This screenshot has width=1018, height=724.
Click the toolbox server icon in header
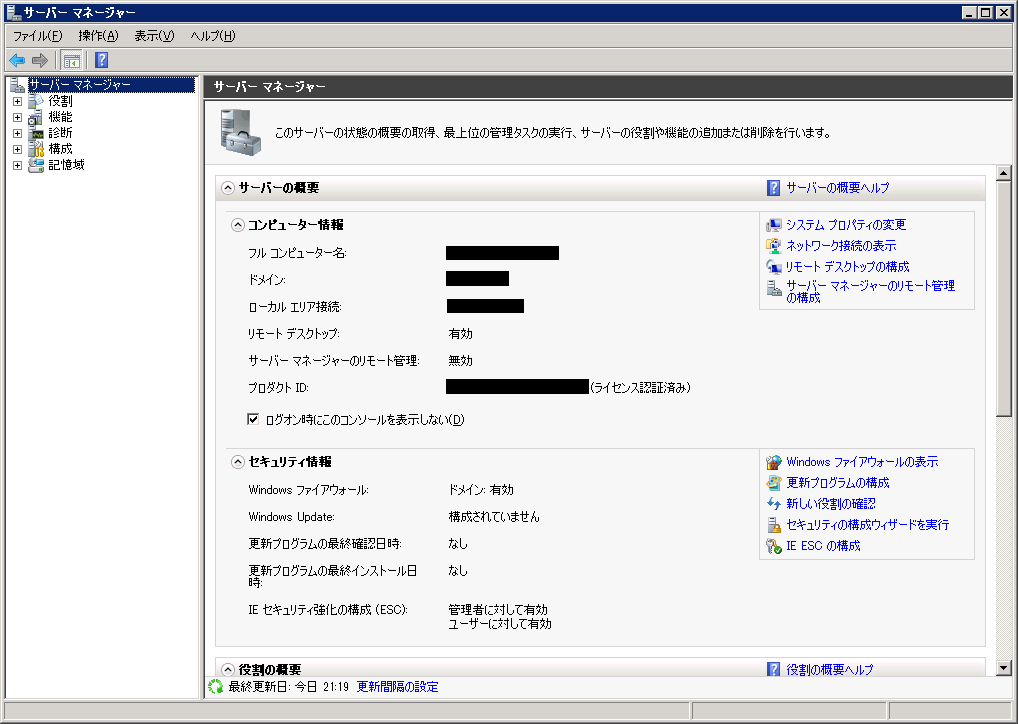click(240, 132)
